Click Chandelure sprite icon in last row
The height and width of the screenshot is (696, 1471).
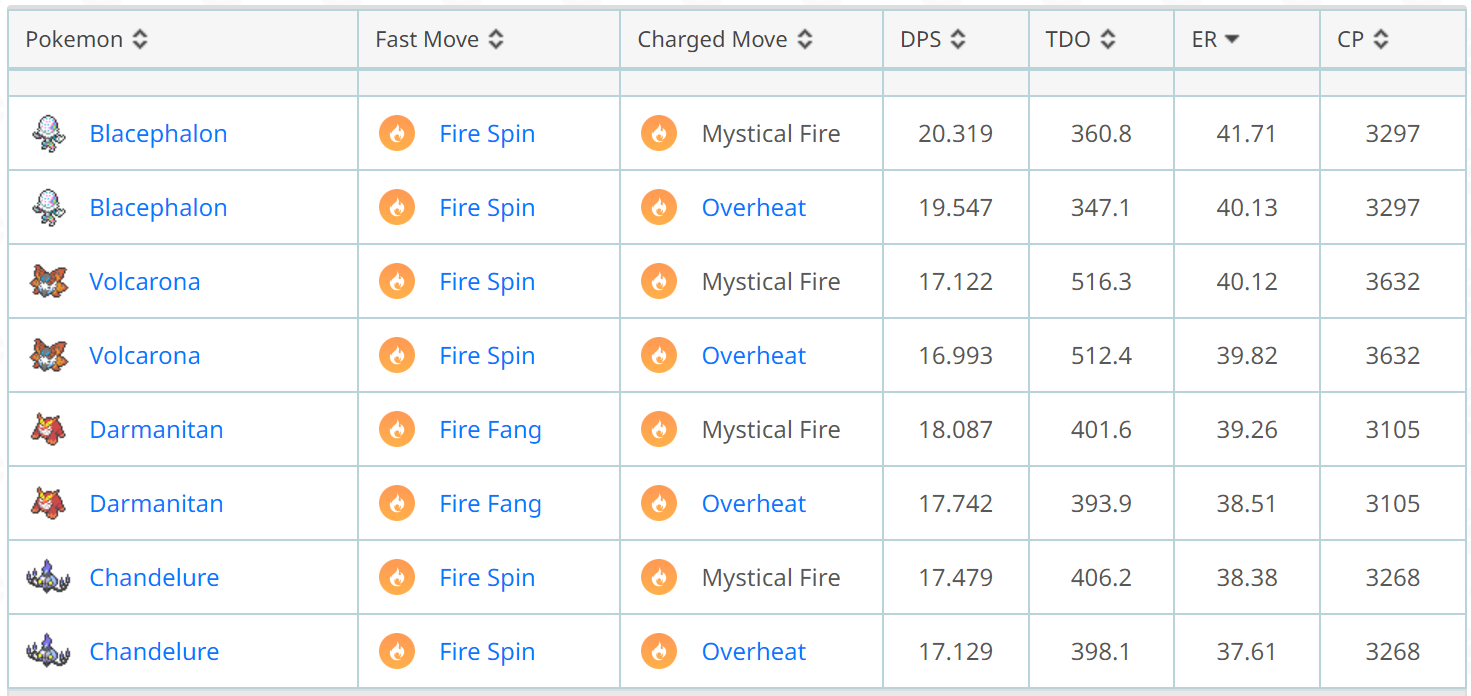click(48, 651)
